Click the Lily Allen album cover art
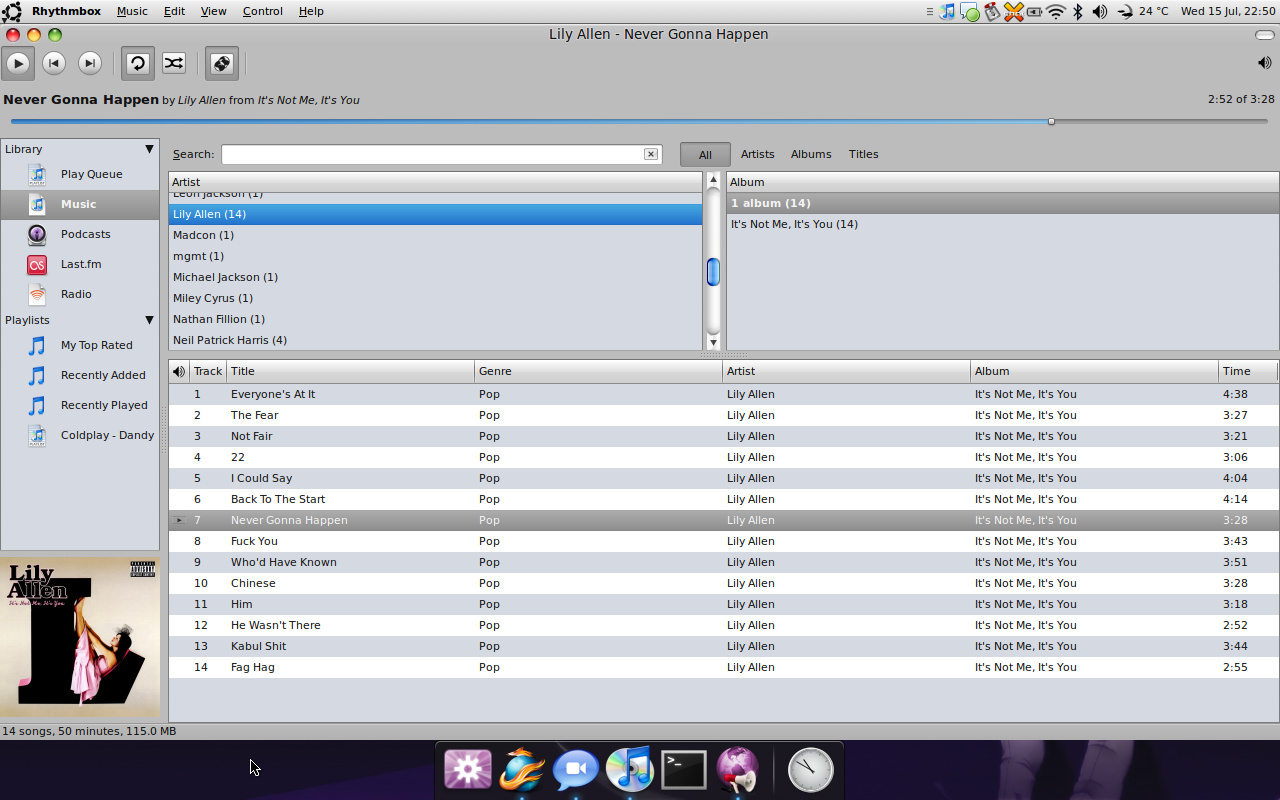 click(x=80, y=638)
